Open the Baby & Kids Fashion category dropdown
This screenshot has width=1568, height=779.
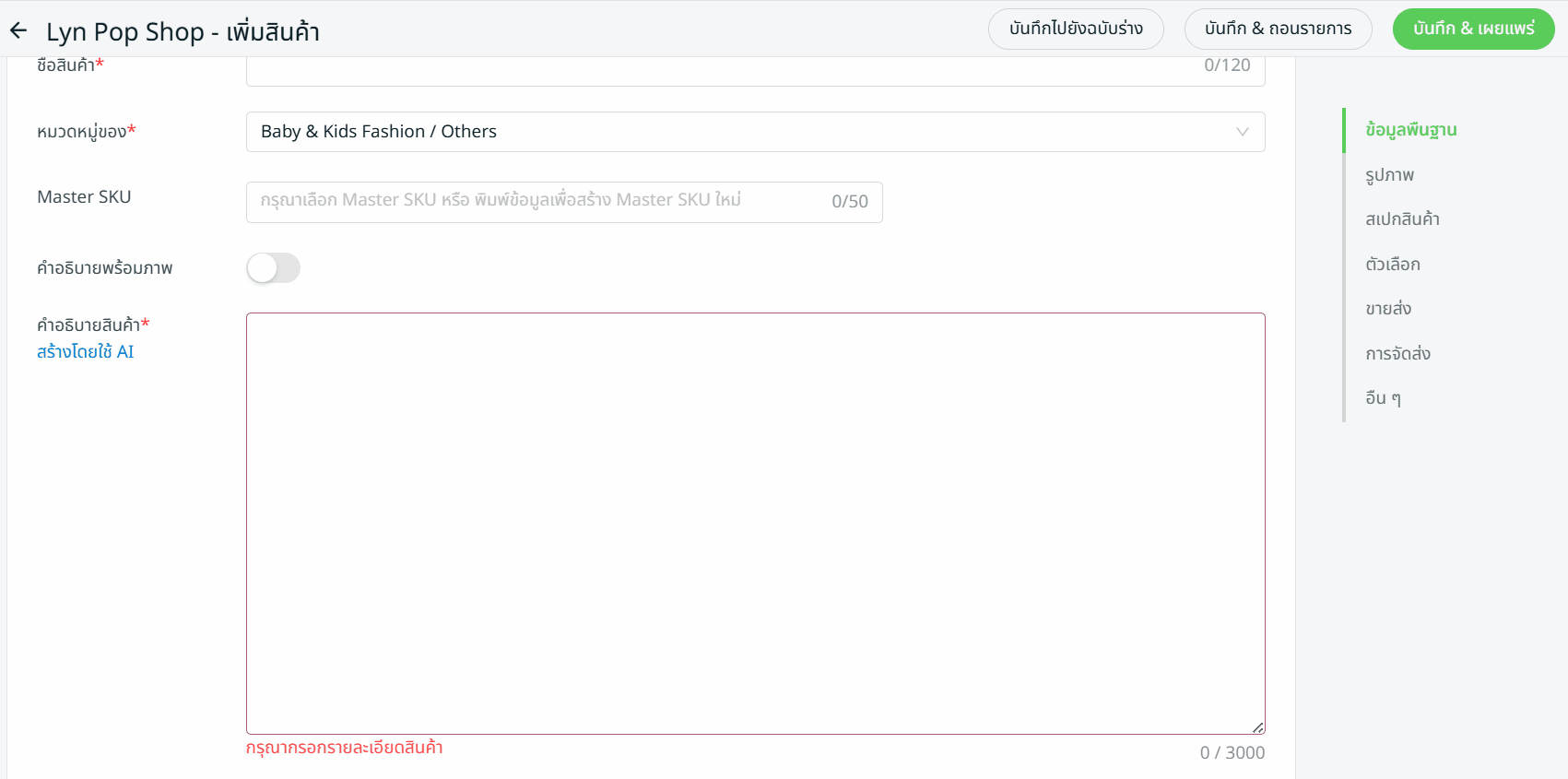pyautogui.click(x=737, y=132)
